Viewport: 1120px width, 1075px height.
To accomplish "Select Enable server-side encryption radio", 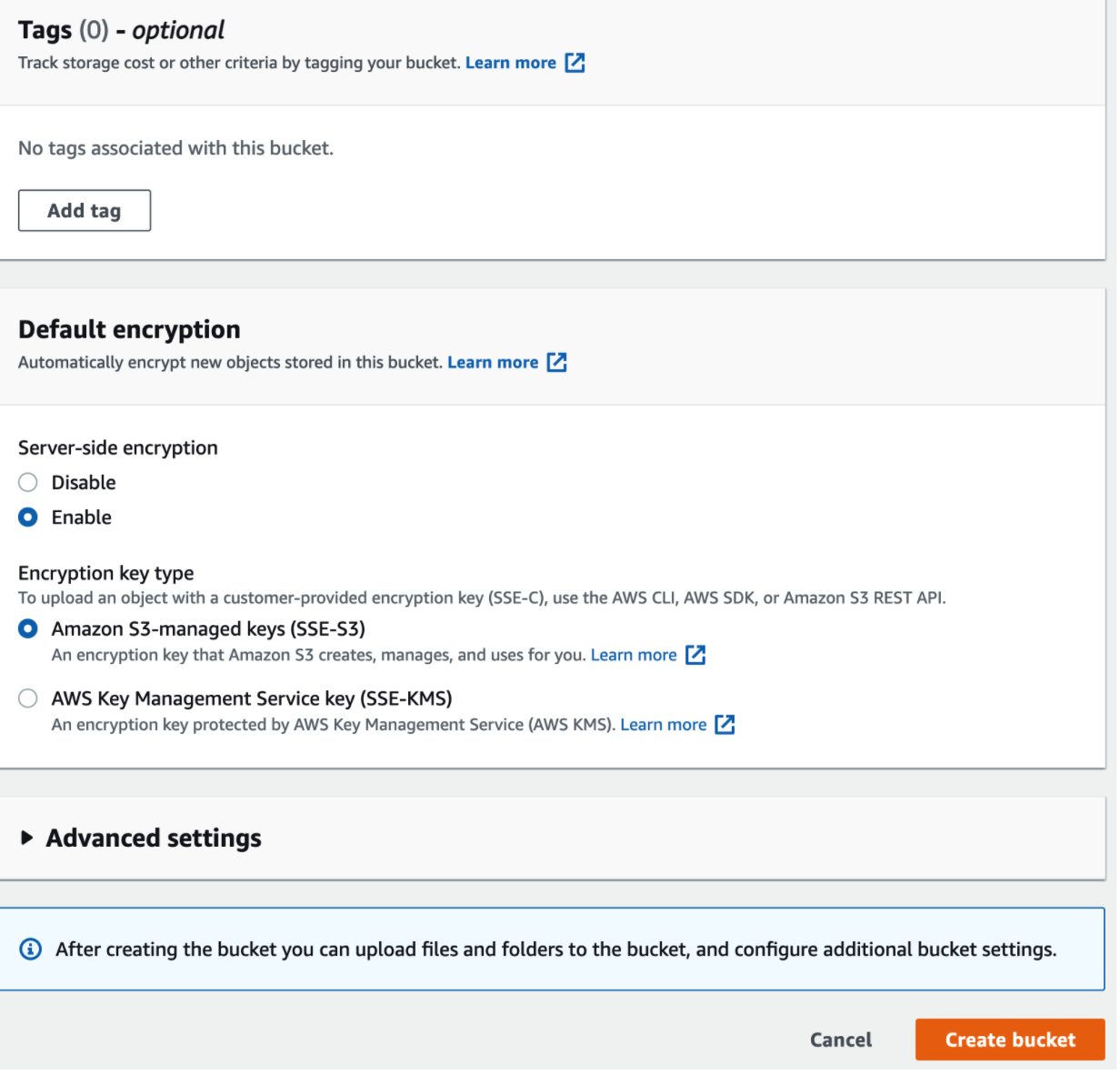I will click(x=28, y=517).
